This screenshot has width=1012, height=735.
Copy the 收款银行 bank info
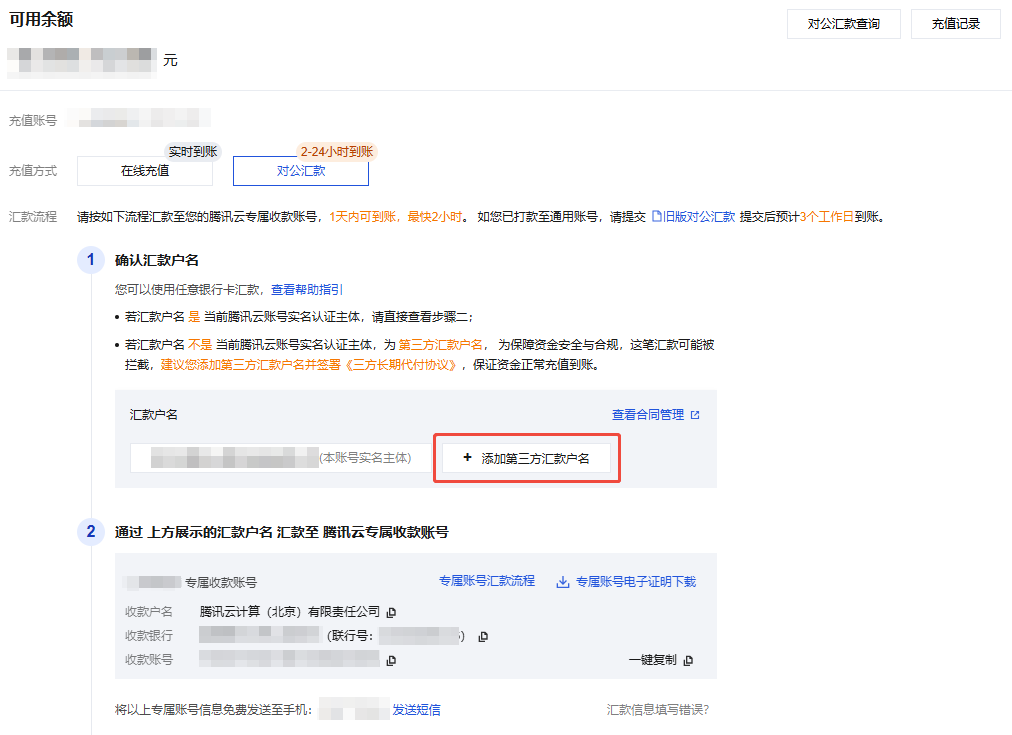483,636
